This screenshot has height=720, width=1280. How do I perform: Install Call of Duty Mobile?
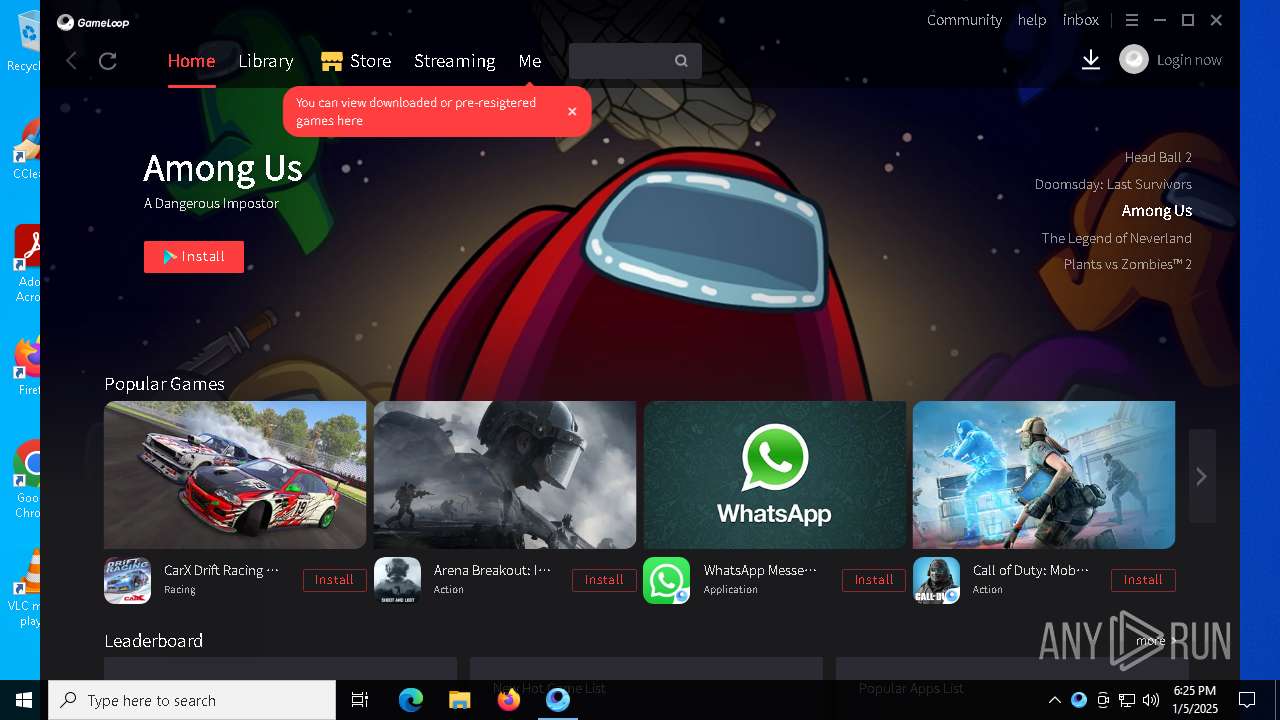point(1143,580)
